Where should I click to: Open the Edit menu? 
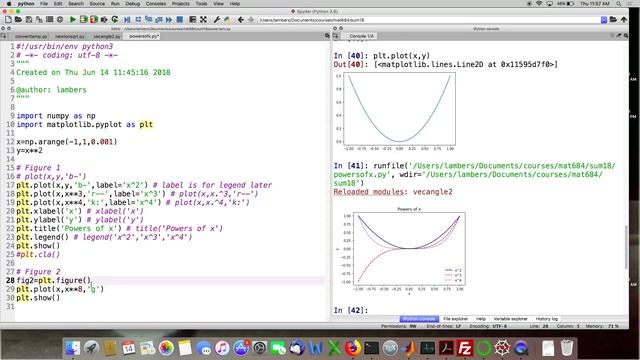58,3
